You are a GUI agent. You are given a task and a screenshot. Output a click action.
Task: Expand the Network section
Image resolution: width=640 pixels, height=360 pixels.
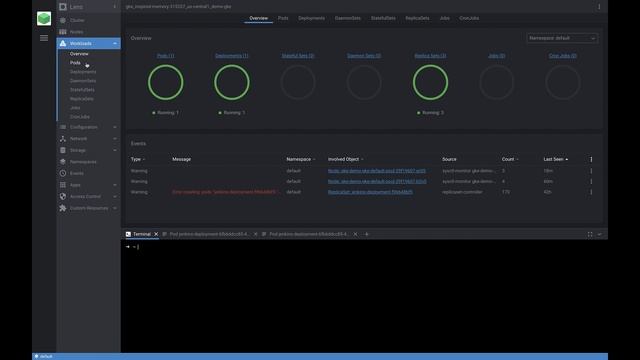point(115,139)
